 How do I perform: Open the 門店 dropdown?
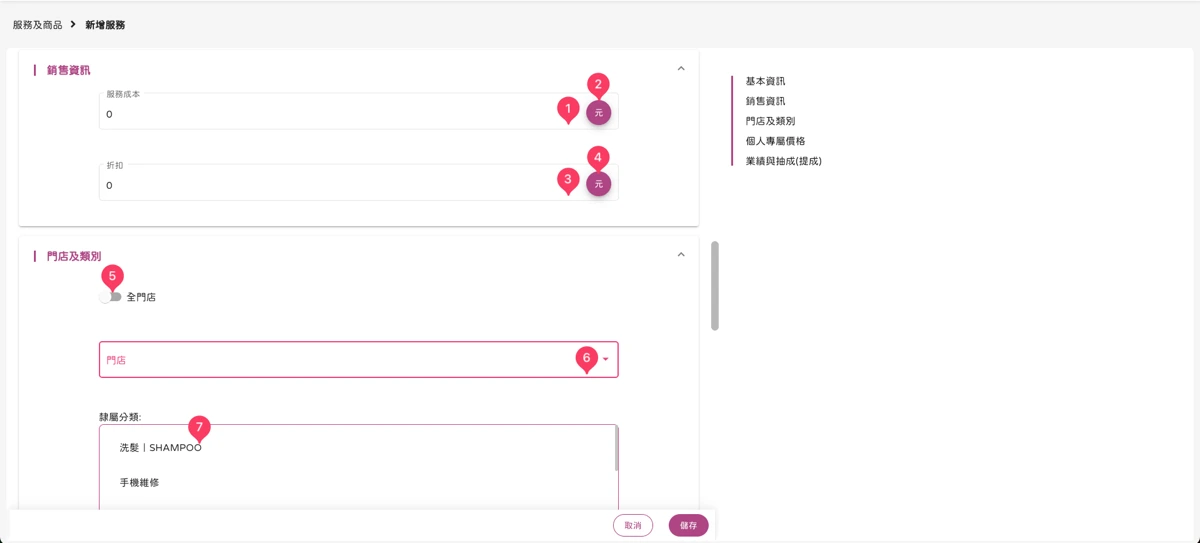(x=358, y=360)
